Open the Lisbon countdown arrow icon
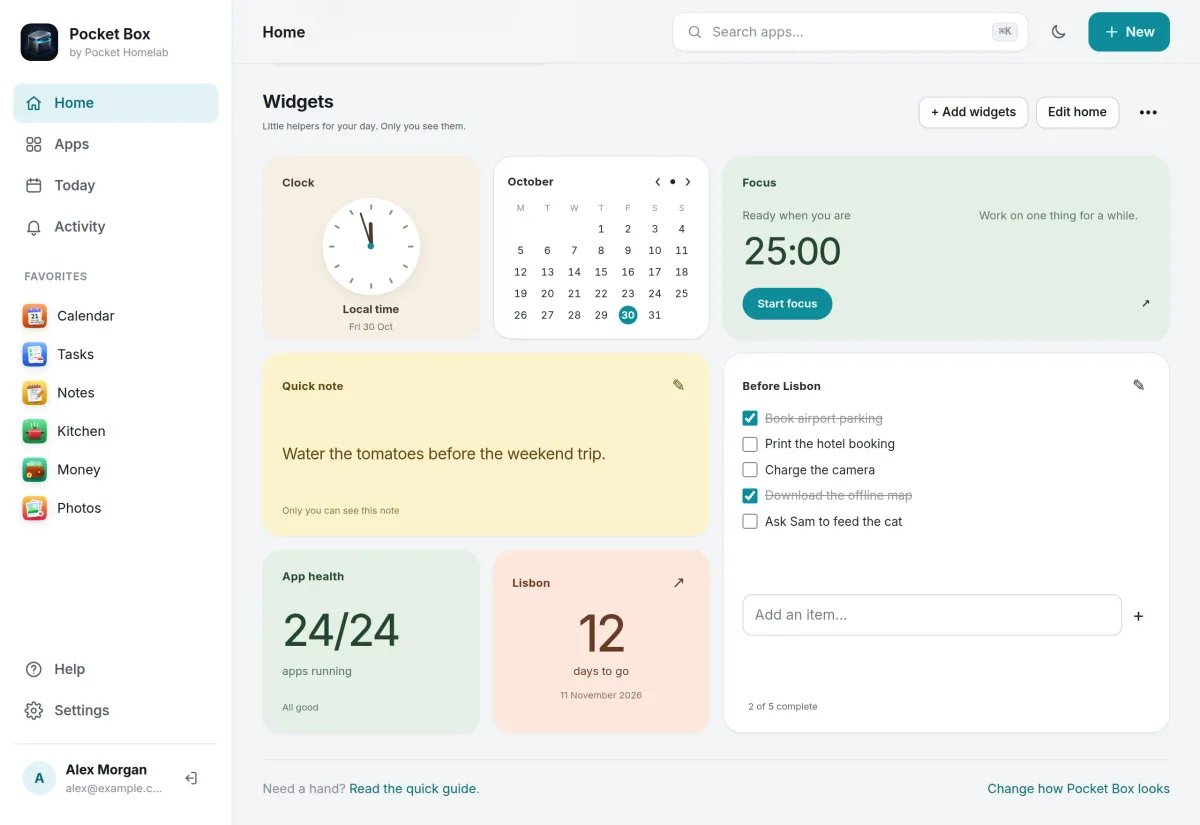The image size is (1200, 825). coord(679,582)
